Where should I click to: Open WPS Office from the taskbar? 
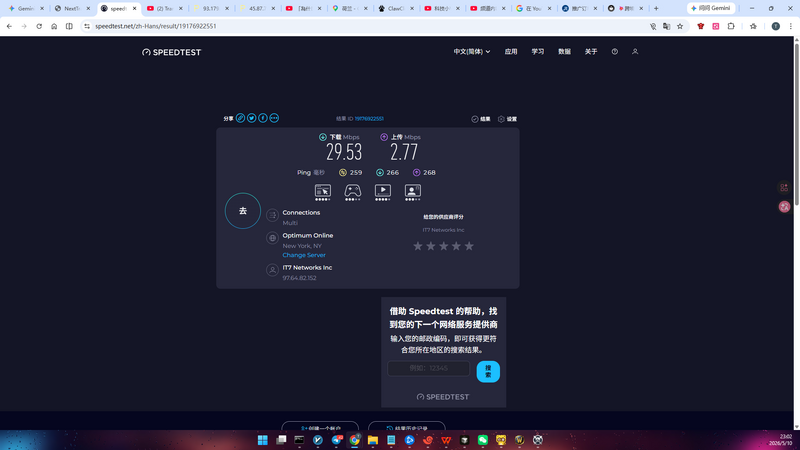point(446,440)
